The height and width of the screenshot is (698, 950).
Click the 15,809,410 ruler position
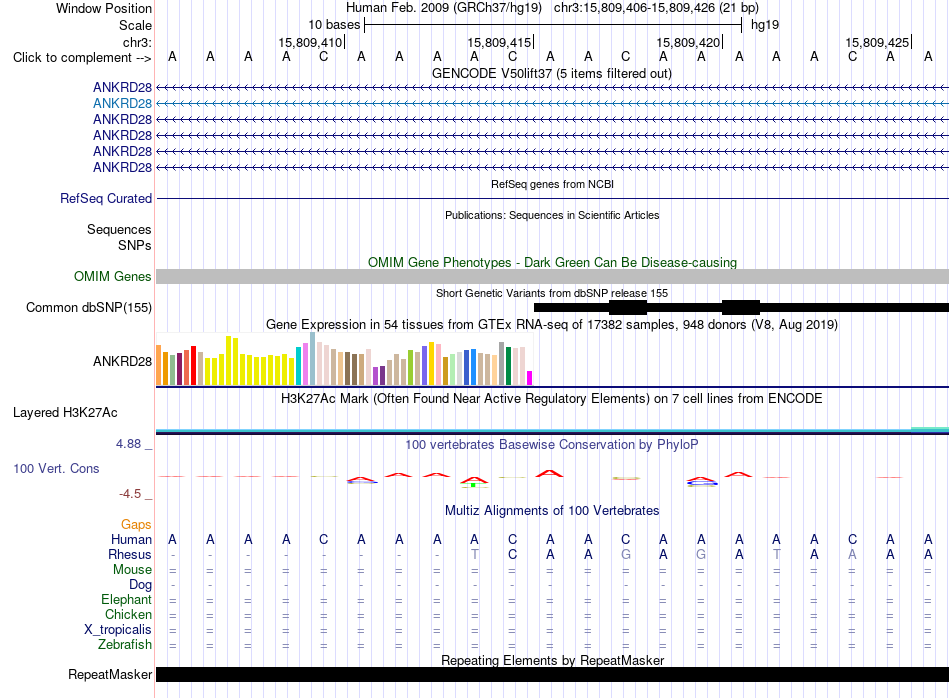point(310,42)
